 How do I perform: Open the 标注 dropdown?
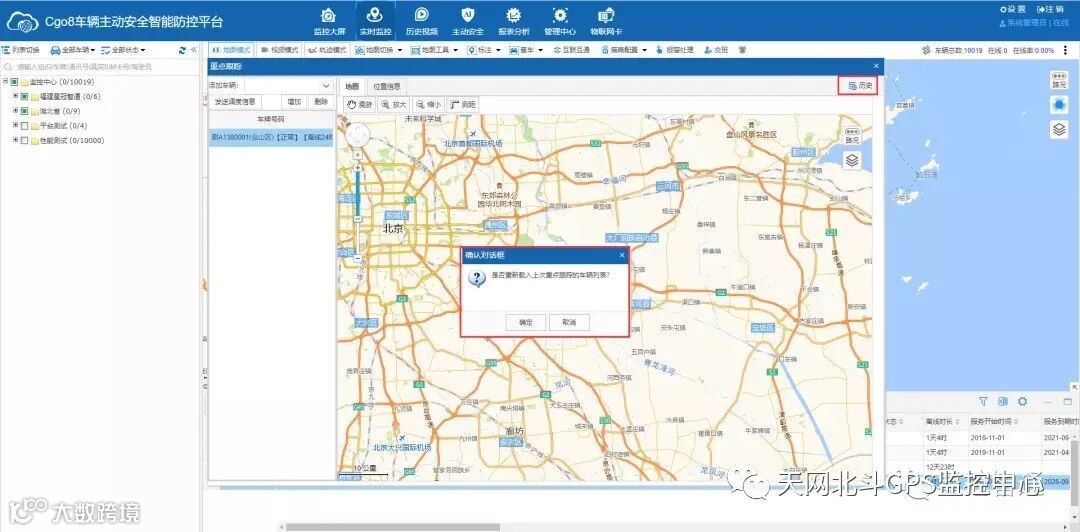tap(484, 50)
